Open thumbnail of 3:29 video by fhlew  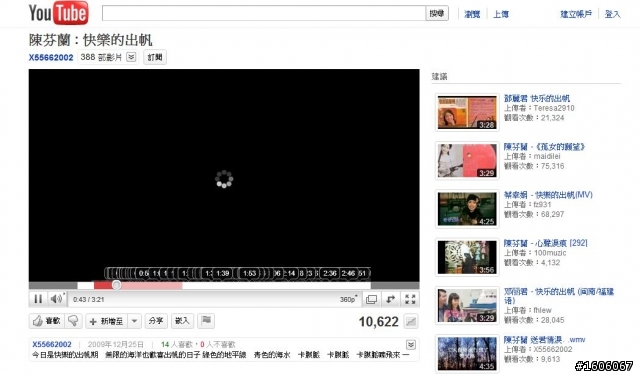(467, 305)
